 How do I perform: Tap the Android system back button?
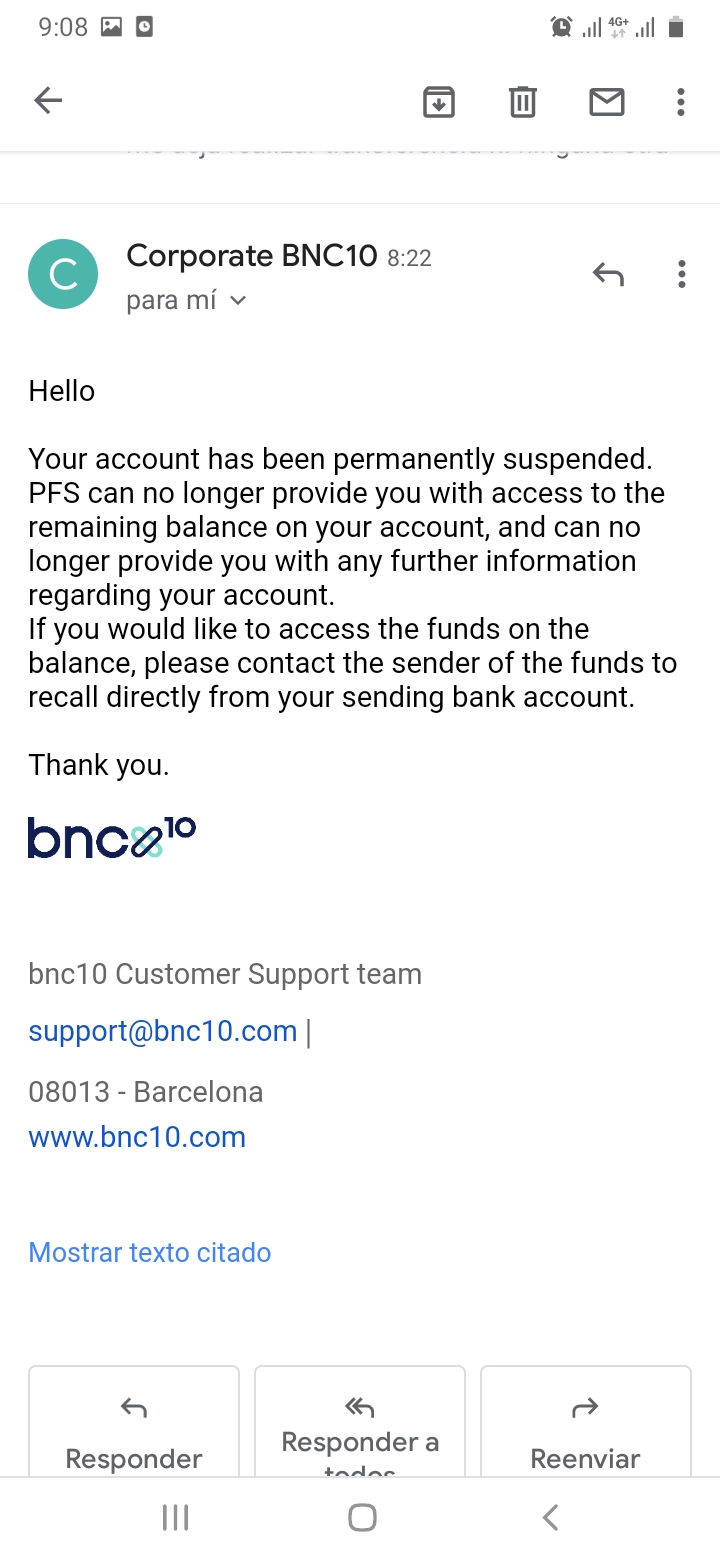[x=549, y=1518]
